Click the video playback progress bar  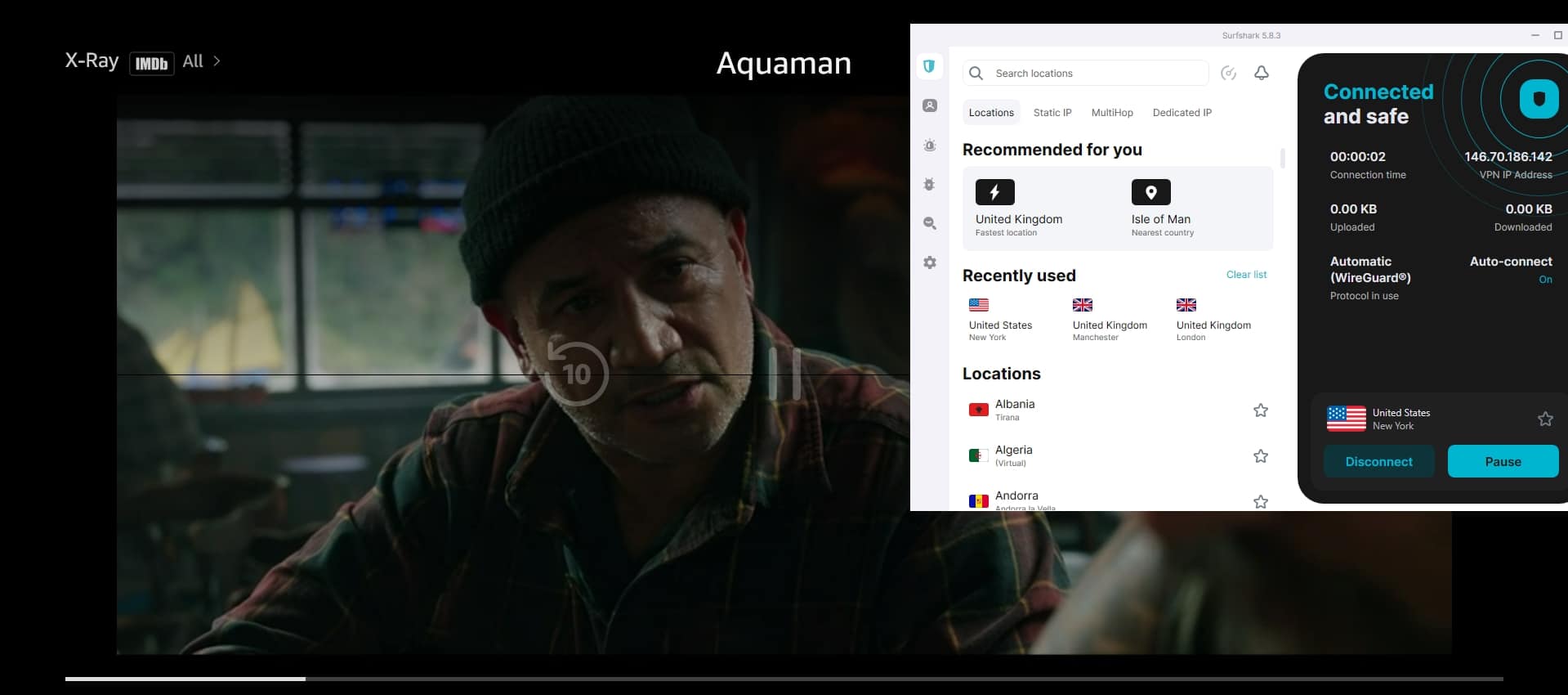point(784,679)
